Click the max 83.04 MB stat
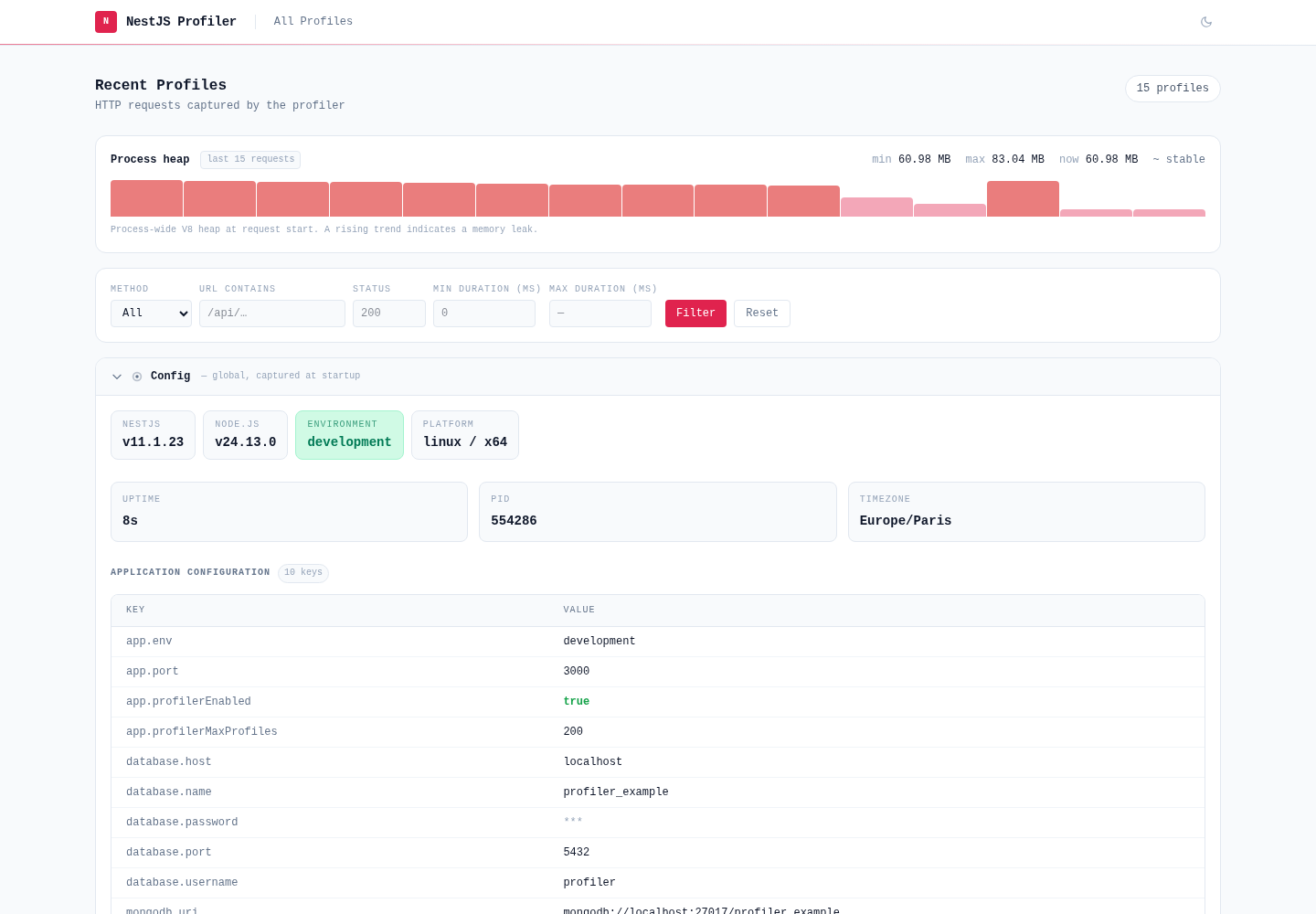Image resolution: width=1316 pixels, height=914 pixels. pos(1004,160)
